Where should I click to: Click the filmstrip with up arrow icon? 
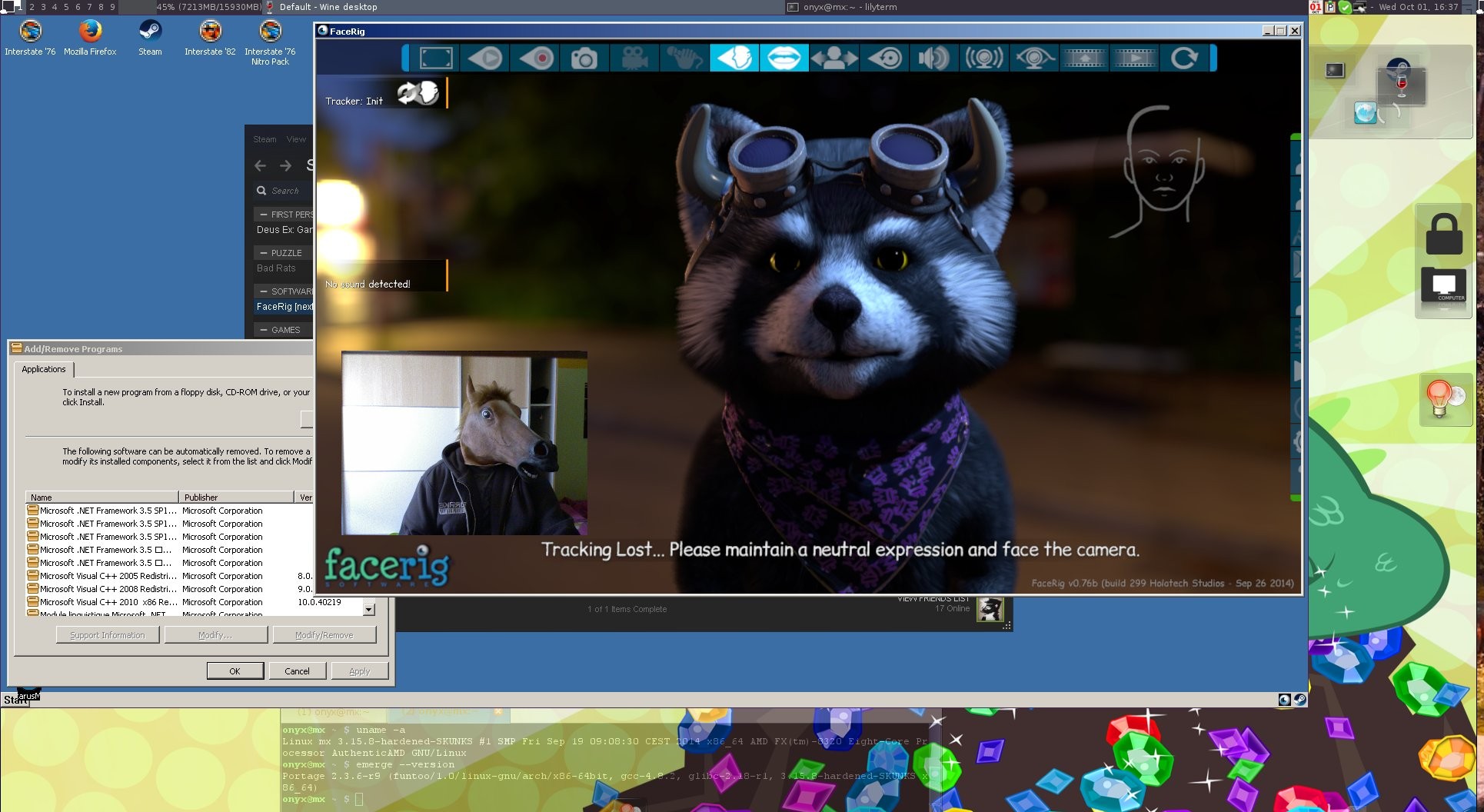[1084, 58]
